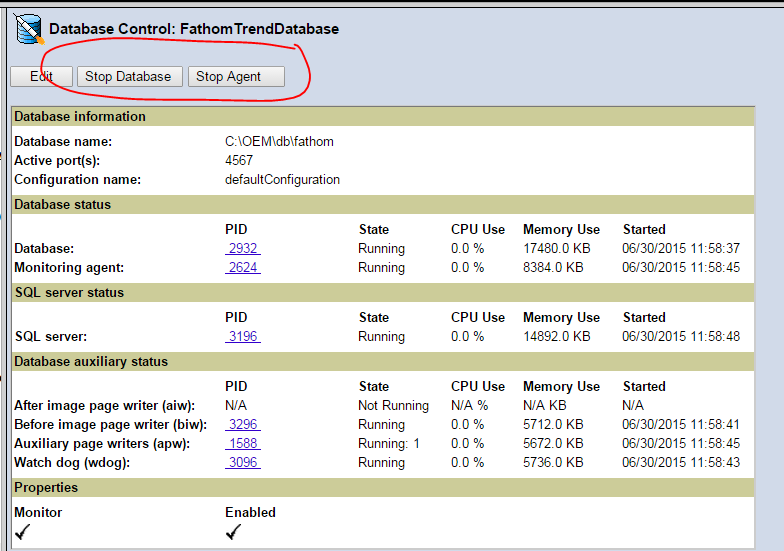Click After image page writer (aiw) label

click(x=104, y=406)
